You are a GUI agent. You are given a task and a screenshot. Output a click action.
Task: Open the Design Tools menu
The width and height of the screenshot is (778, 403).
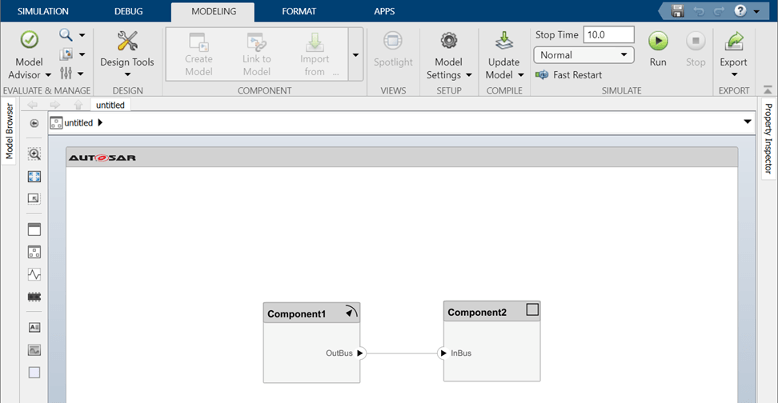[127, 55]
